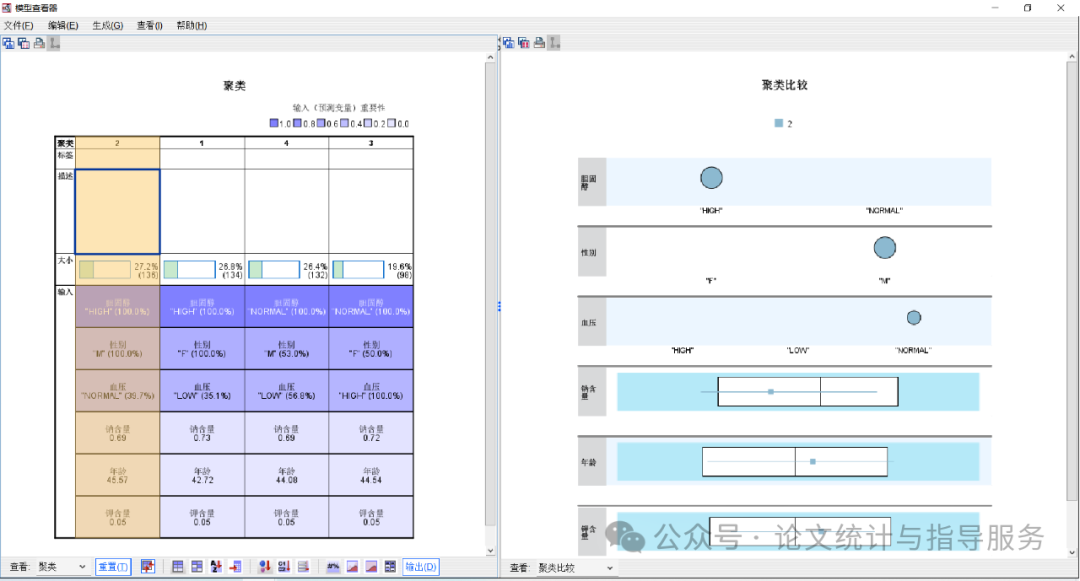Click transpose clusters and features icon
1080x581 pixels.
[147, 567]
